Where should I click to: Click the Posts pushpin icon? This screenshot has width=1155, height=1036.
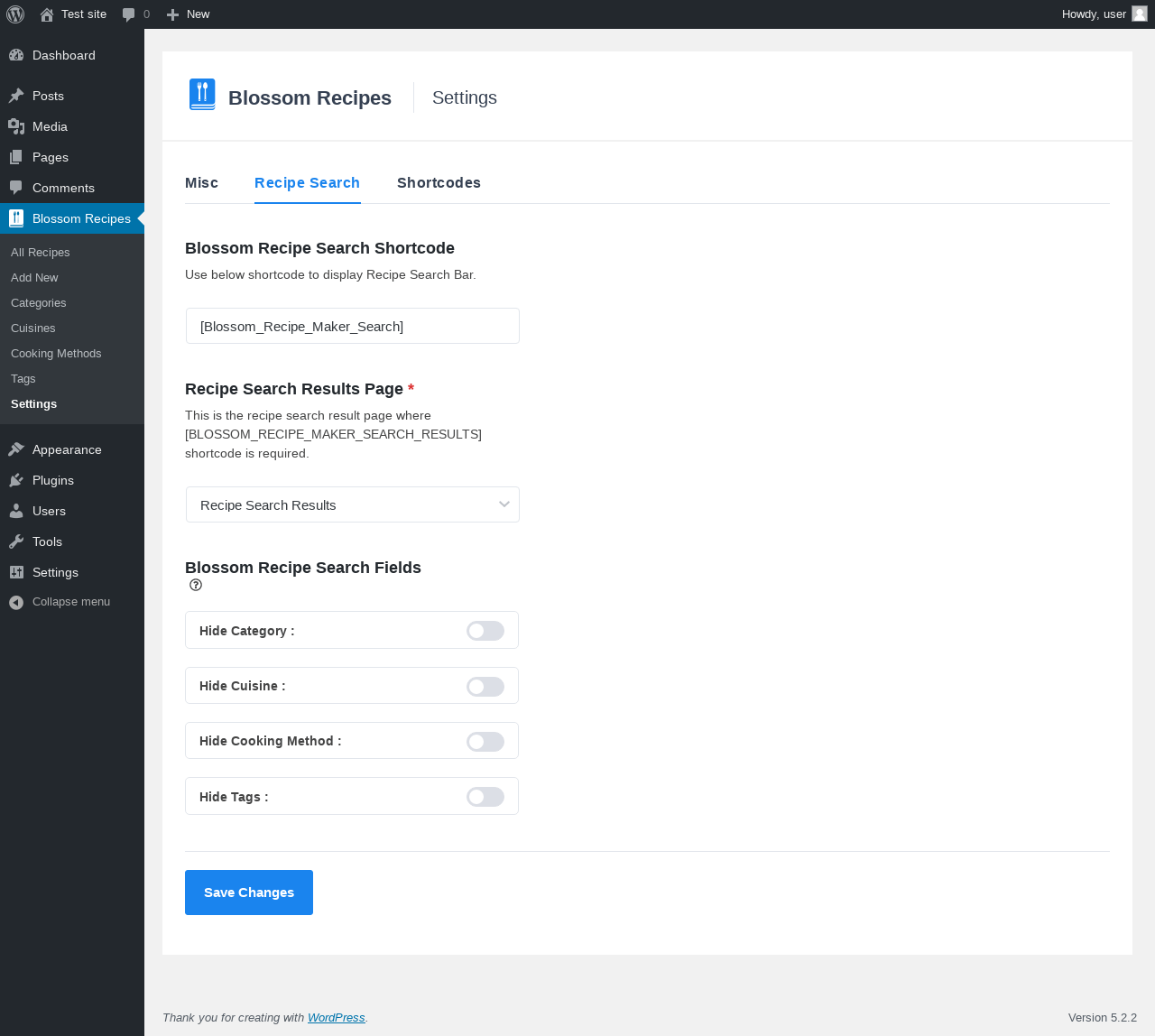click(16, 96)
